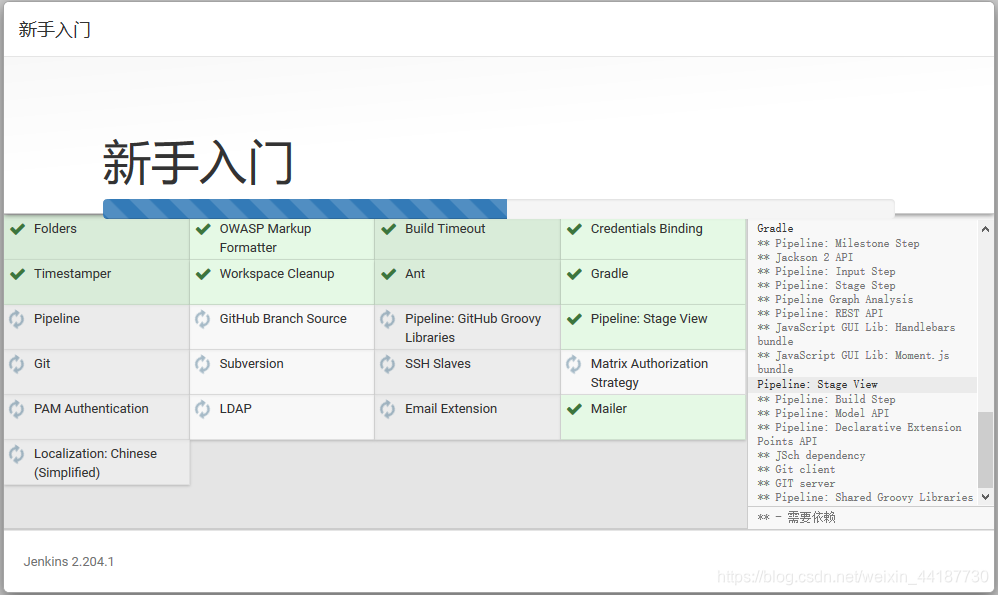
Task: Click the checkmark beside Pipeline: Stage View cell
Action: coord(574,319)
